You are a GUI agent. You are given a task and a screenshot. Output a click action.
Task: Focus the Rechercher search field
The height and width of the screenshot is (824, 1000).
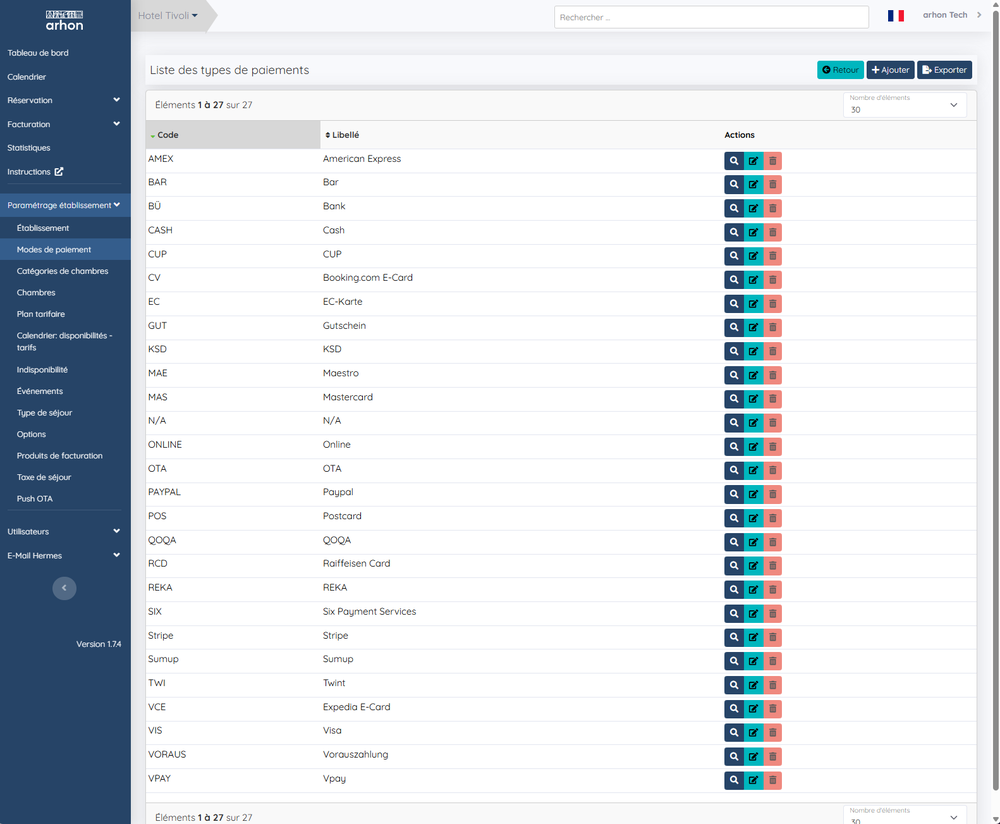(711, 17)
